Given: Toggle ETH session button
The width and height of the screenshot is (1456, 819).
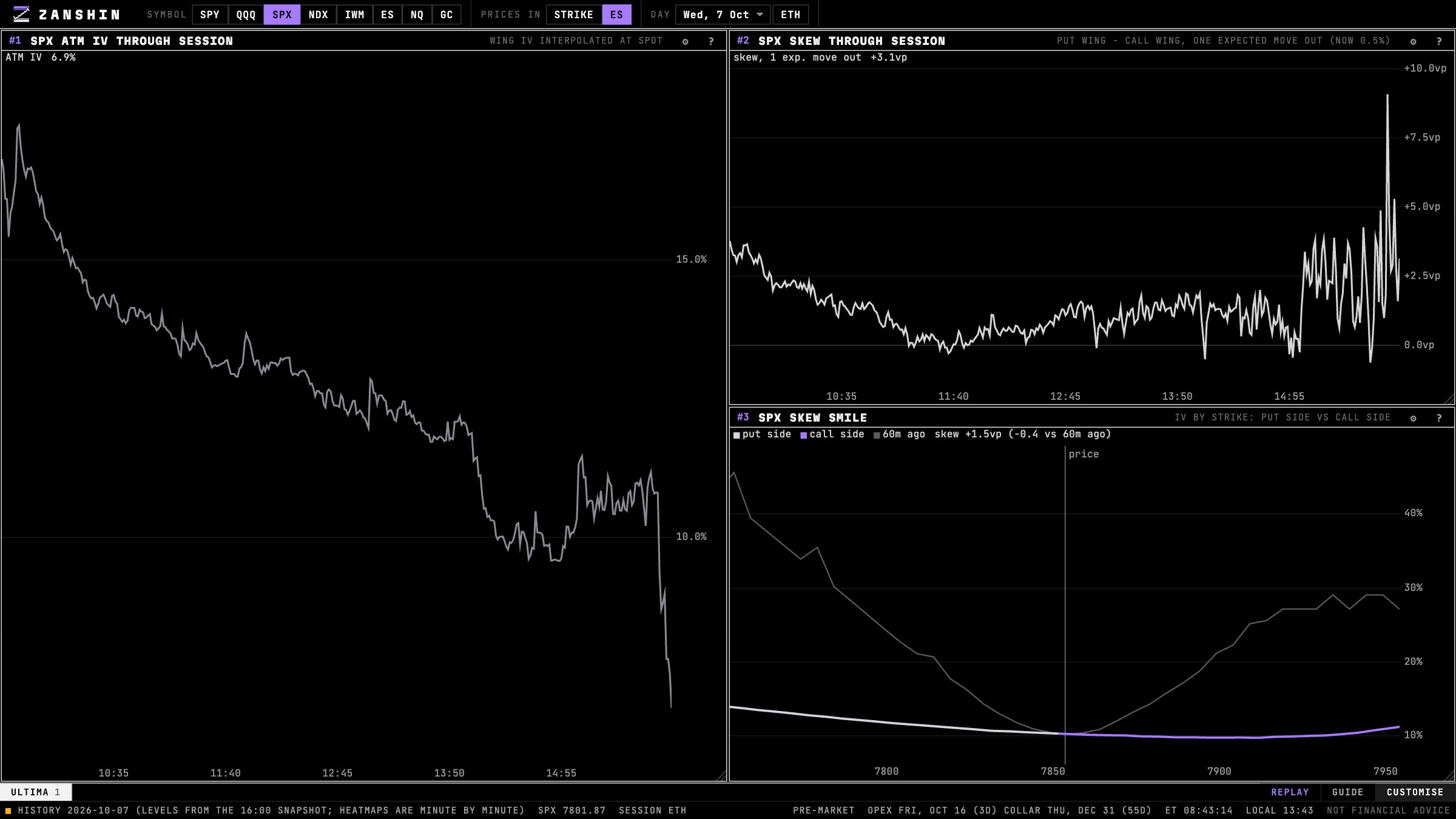Looking at the screenshot, I should 790,15.
